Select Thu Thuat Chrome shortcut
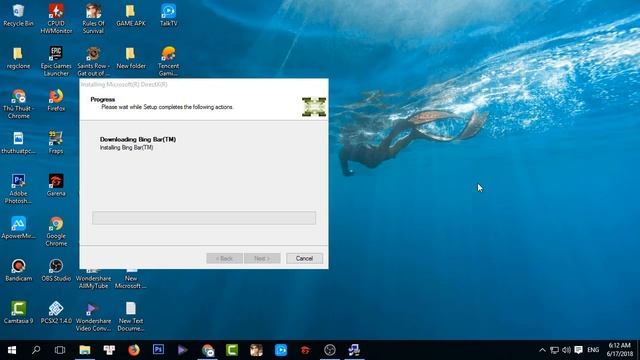The image size is (640, 360). click(x=18, y=104)
